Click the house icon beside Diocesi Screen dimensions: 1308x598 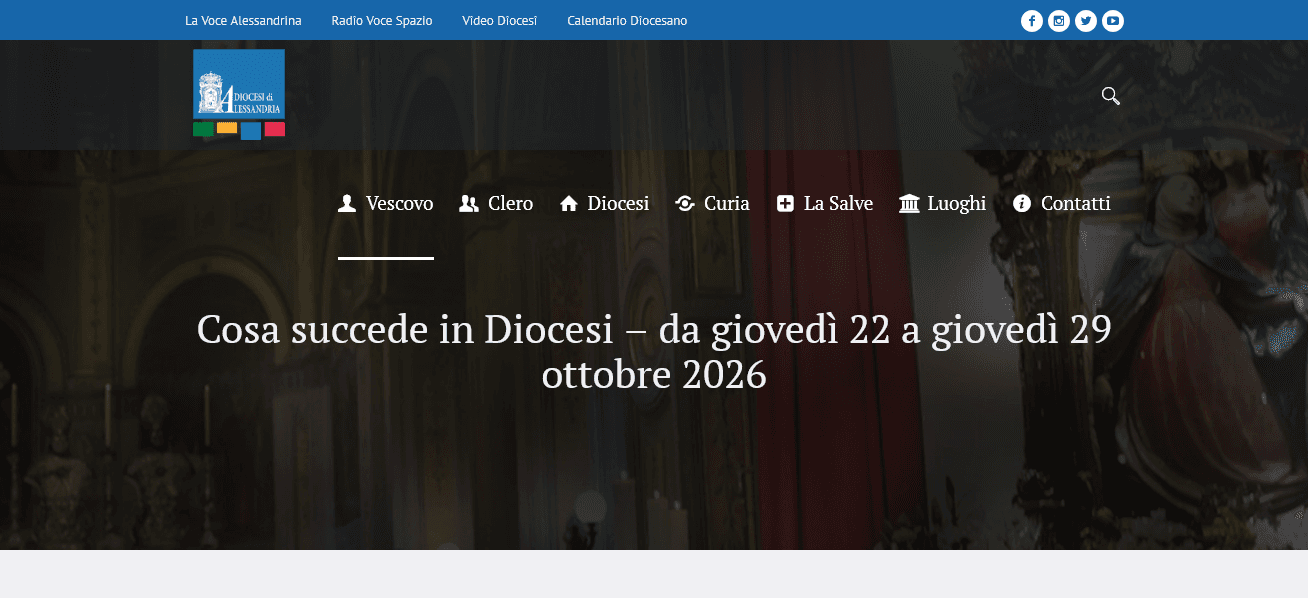click(x=569, y=204)
